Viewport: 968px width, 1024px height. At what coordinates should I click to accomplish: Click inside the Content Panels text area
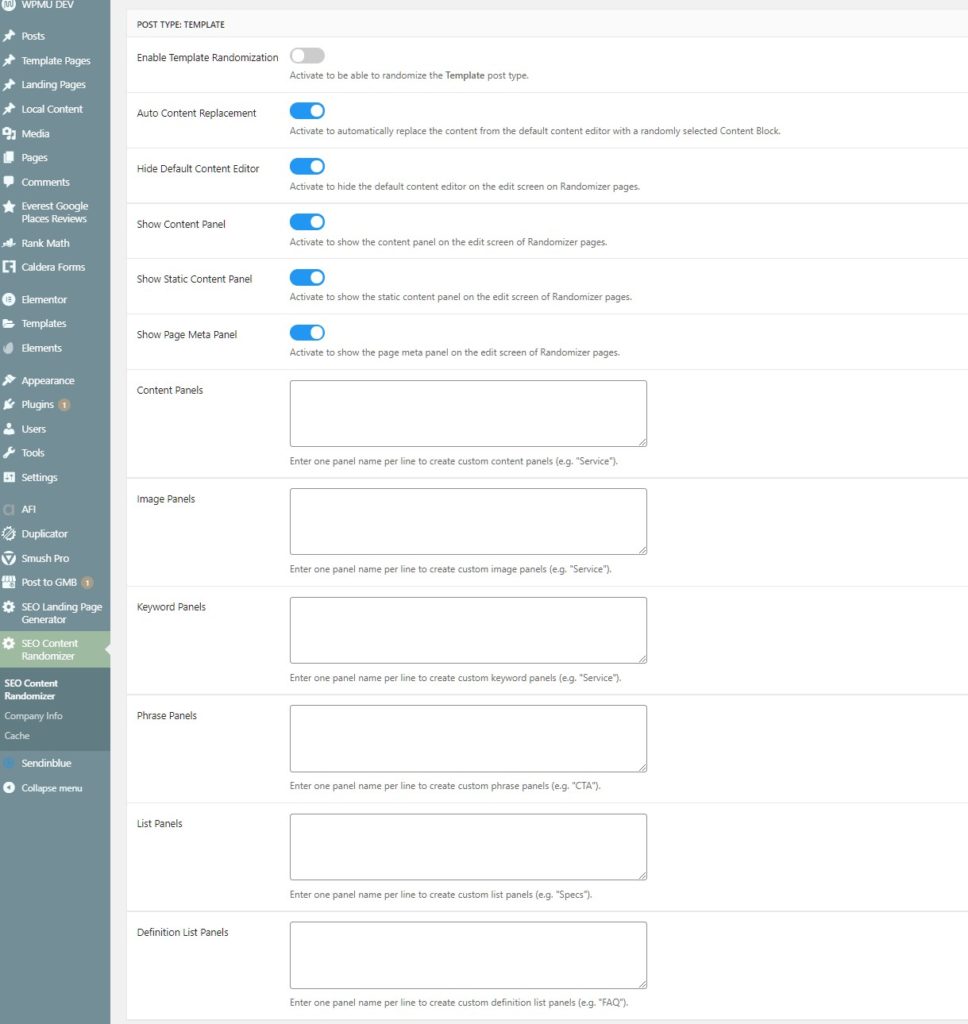tap(465, 412)
